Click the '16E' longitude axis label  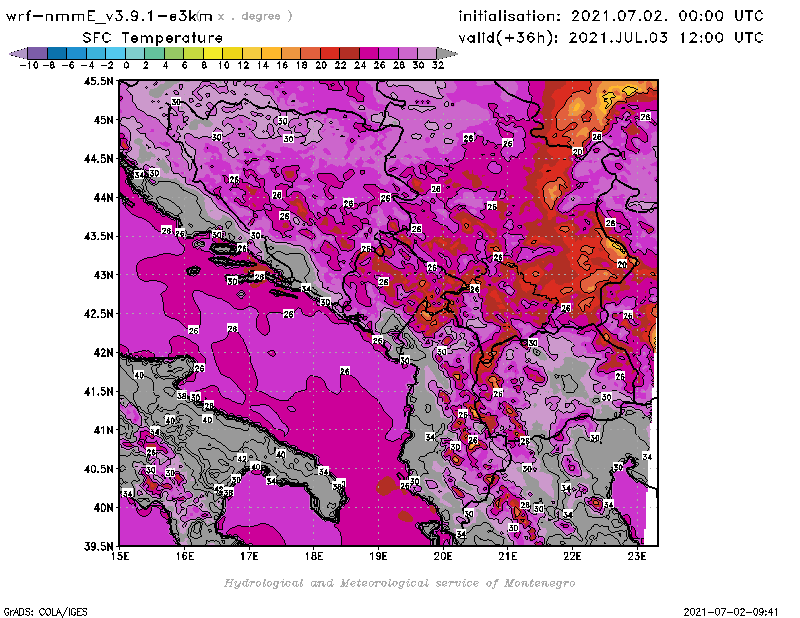(x=185, y=556)
